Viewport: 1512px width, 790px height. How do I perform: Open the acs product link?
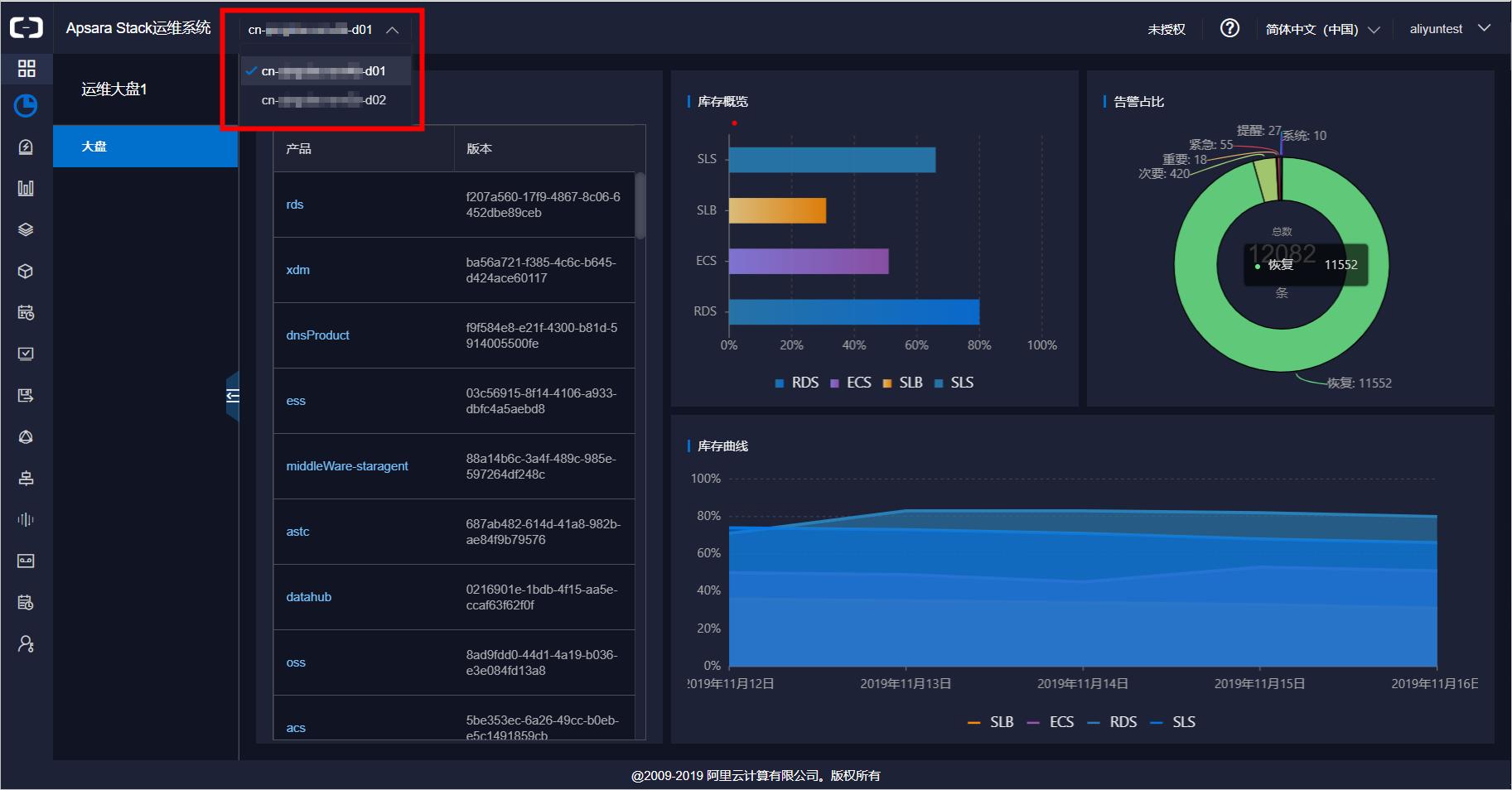point(296,728)
